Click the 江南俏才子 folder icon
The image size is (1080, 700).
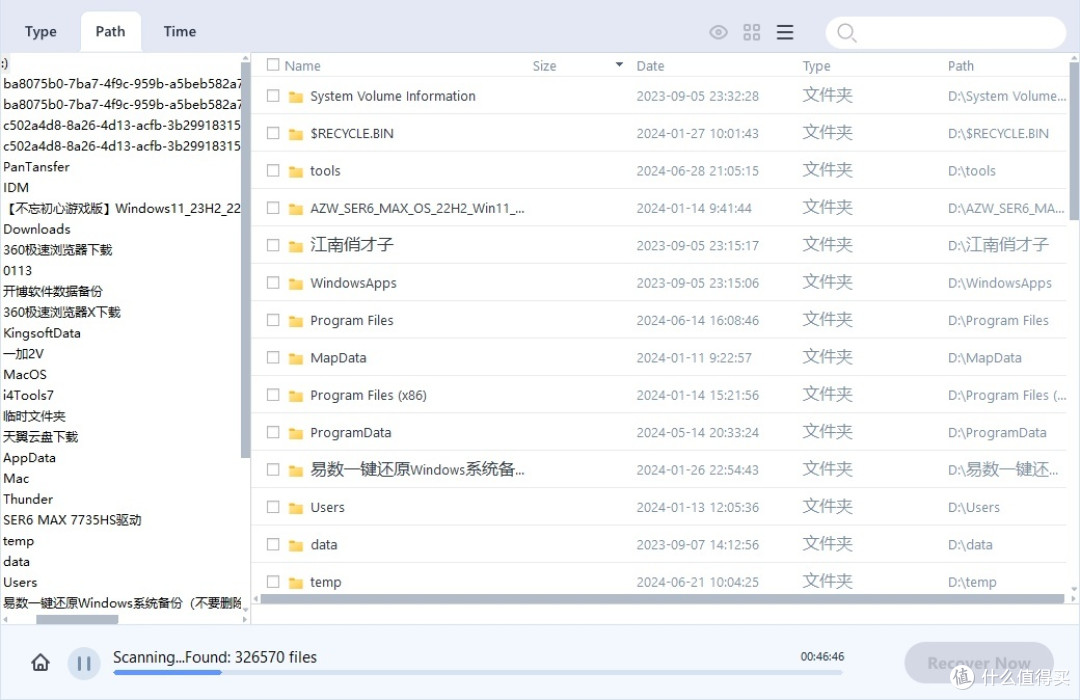(295, 246)
